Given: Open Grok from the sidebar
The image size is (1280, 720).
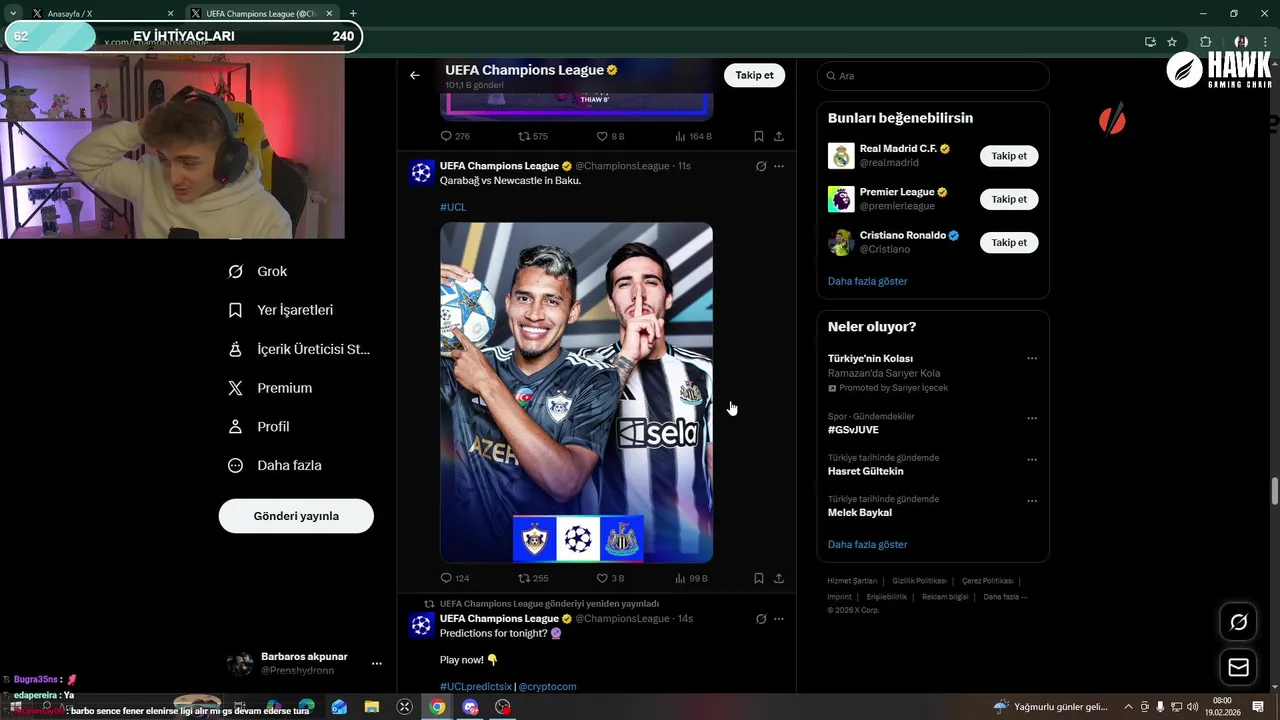Looking at the screenshot, I should tap(258, 271).
